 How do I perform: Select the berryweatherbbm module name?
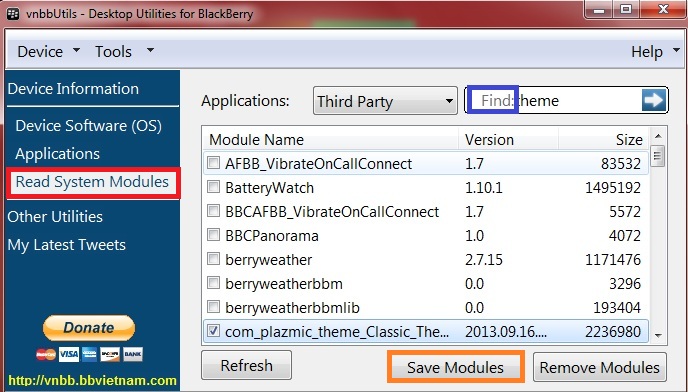[283, 284]
